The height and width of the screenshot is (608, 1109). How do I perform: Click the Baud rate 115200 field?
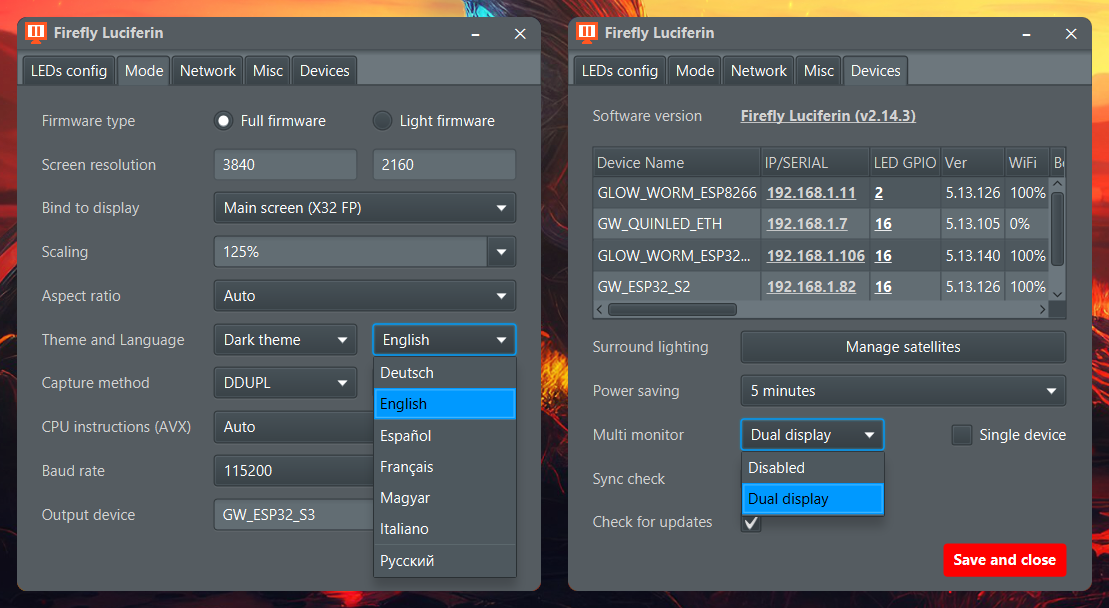(x=294, y=471)
